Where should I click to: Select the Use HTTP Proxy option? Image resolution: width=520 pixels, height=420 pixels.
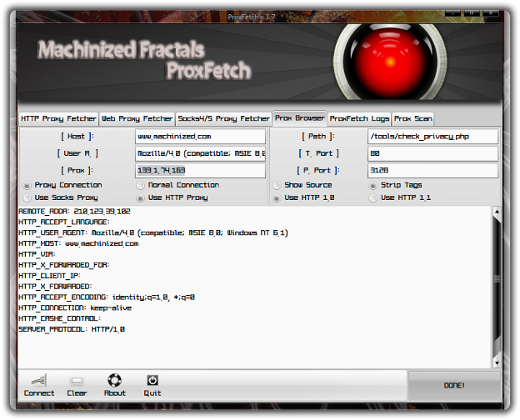[x=141, y=198]
